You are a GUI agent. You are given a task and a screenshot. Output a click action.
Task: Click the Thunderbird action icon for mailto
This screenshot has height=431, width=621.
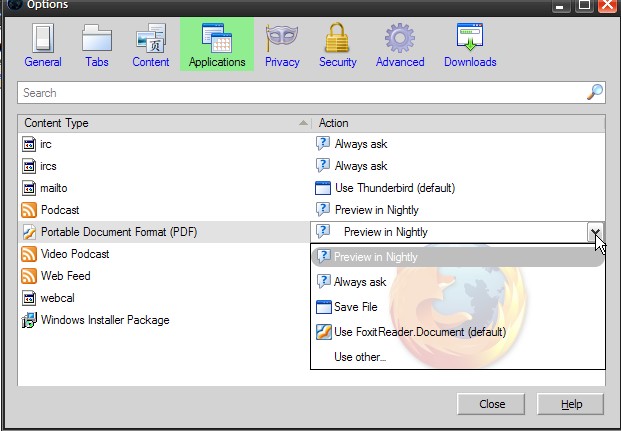point(322,188)
